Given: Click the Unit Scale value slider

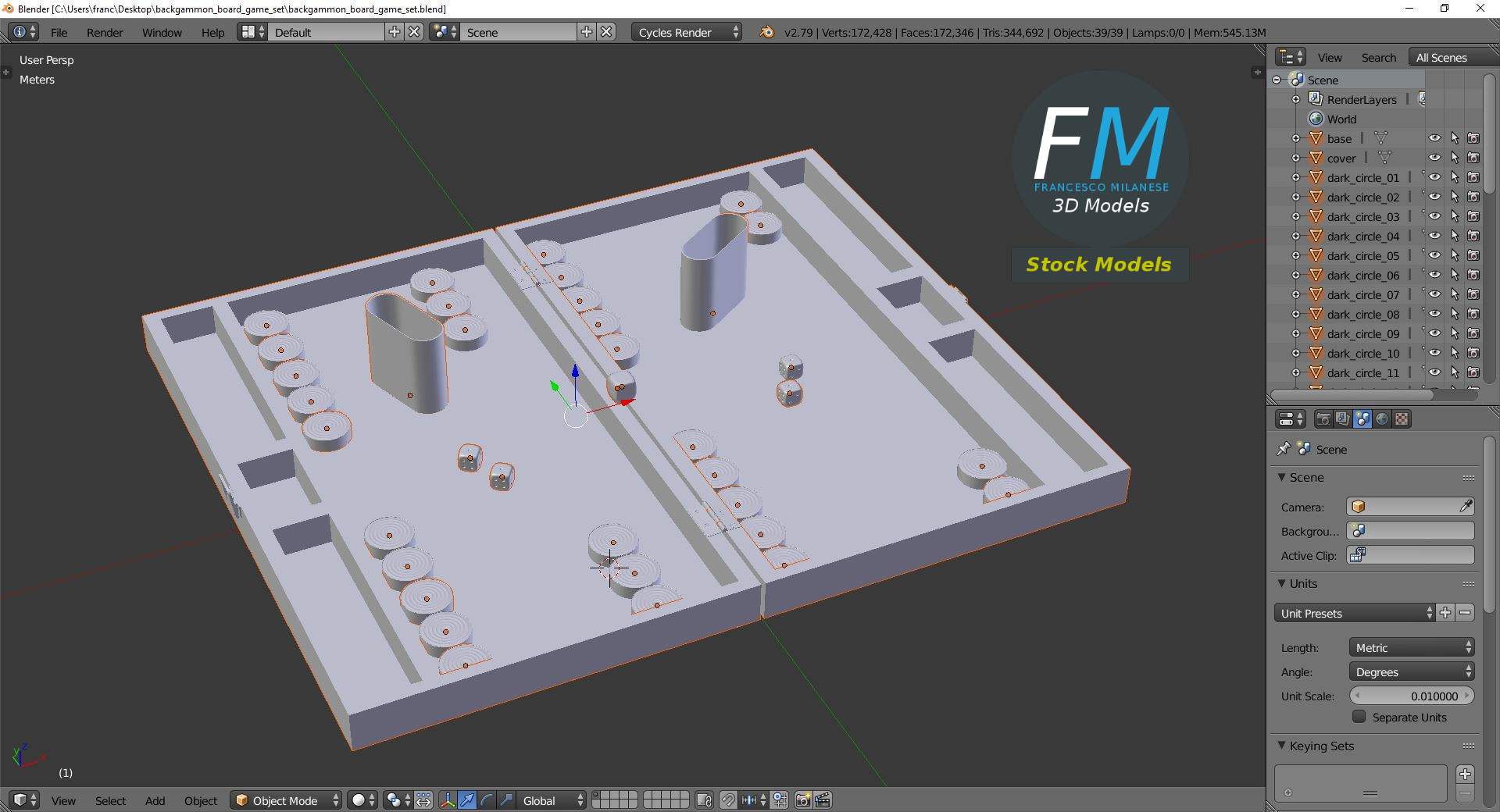Looking at the screenshot, I should click(x=1412, y=696).
